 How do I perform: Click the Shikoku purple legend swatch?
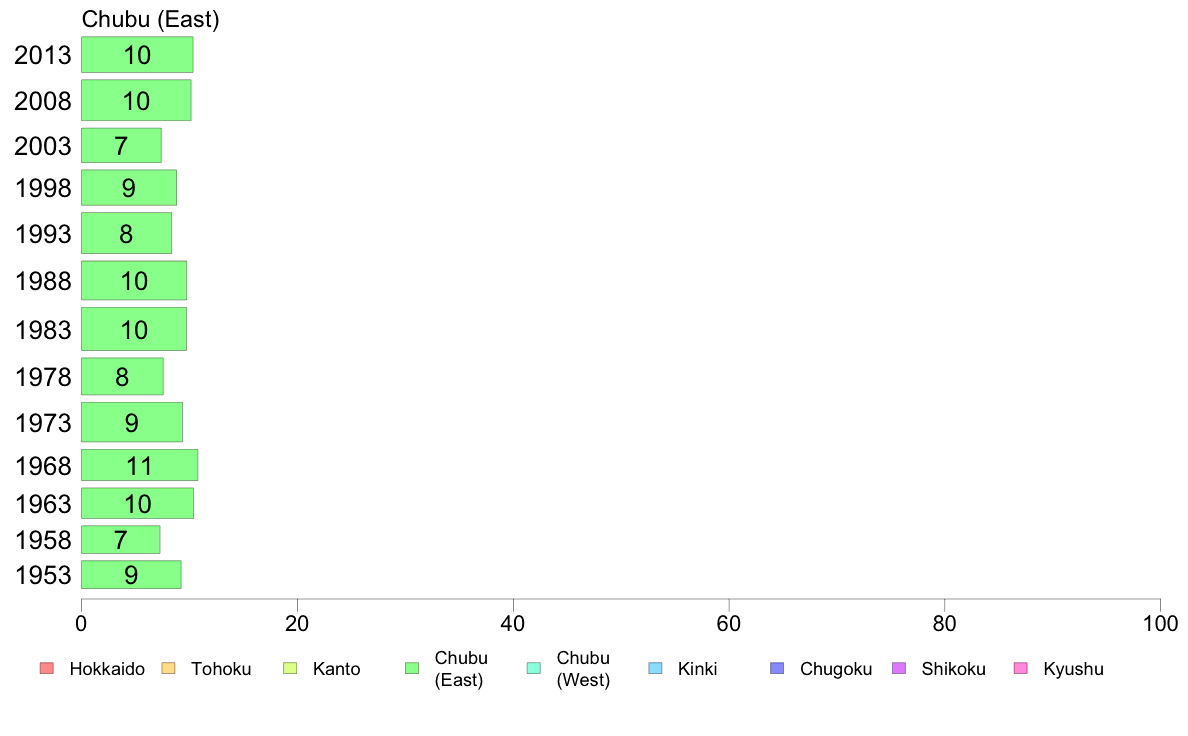point(899,669)
